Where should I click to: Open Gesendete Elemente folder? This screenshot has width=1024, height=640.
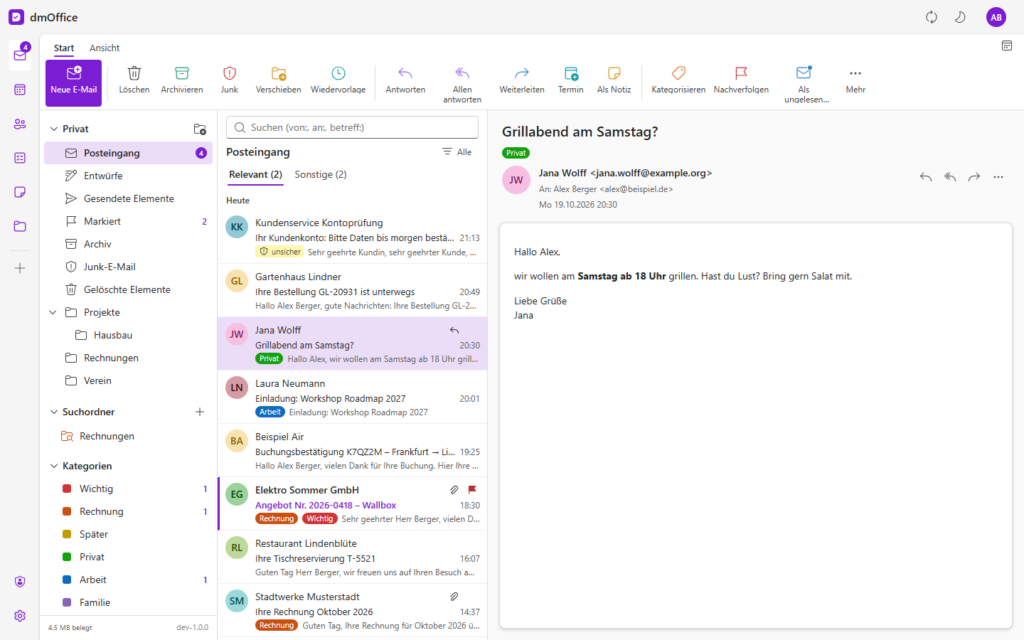click(129, 199)
